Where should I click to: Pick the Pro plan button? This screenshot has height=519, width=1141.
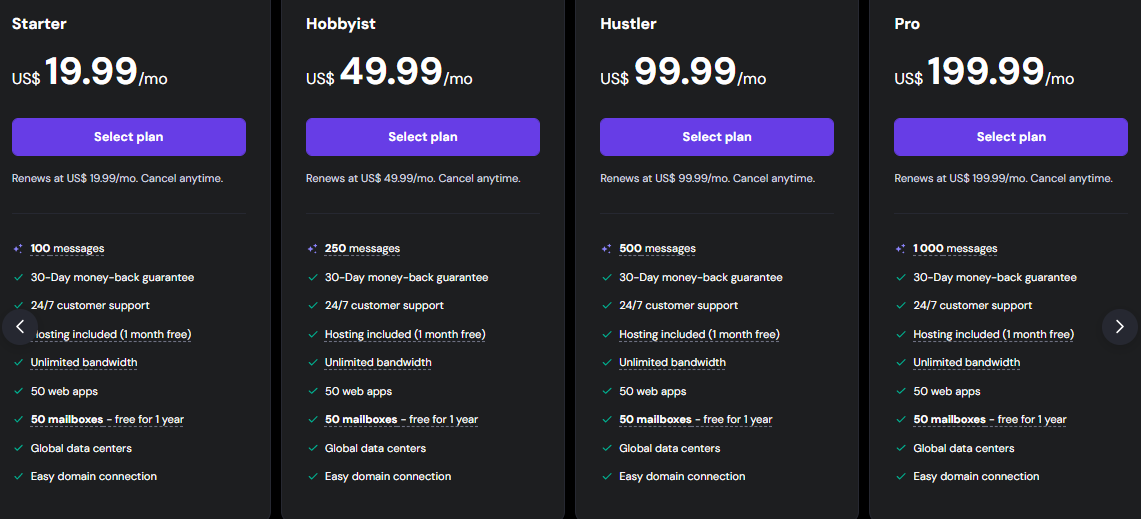[x=1010, y=137]
